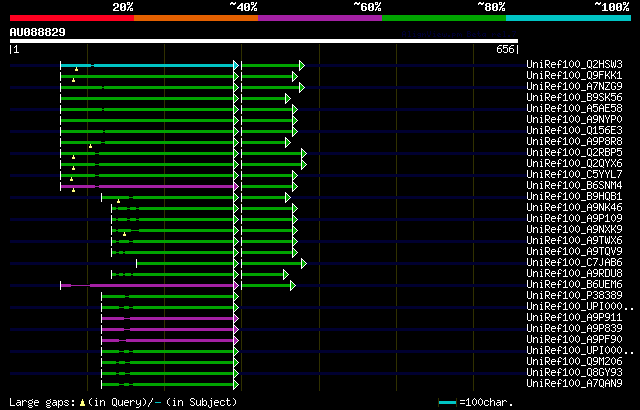The image size is (640, 410).
Task: Click the purple arrowhead in the A9PF90 row
Action: coord(236,341)
